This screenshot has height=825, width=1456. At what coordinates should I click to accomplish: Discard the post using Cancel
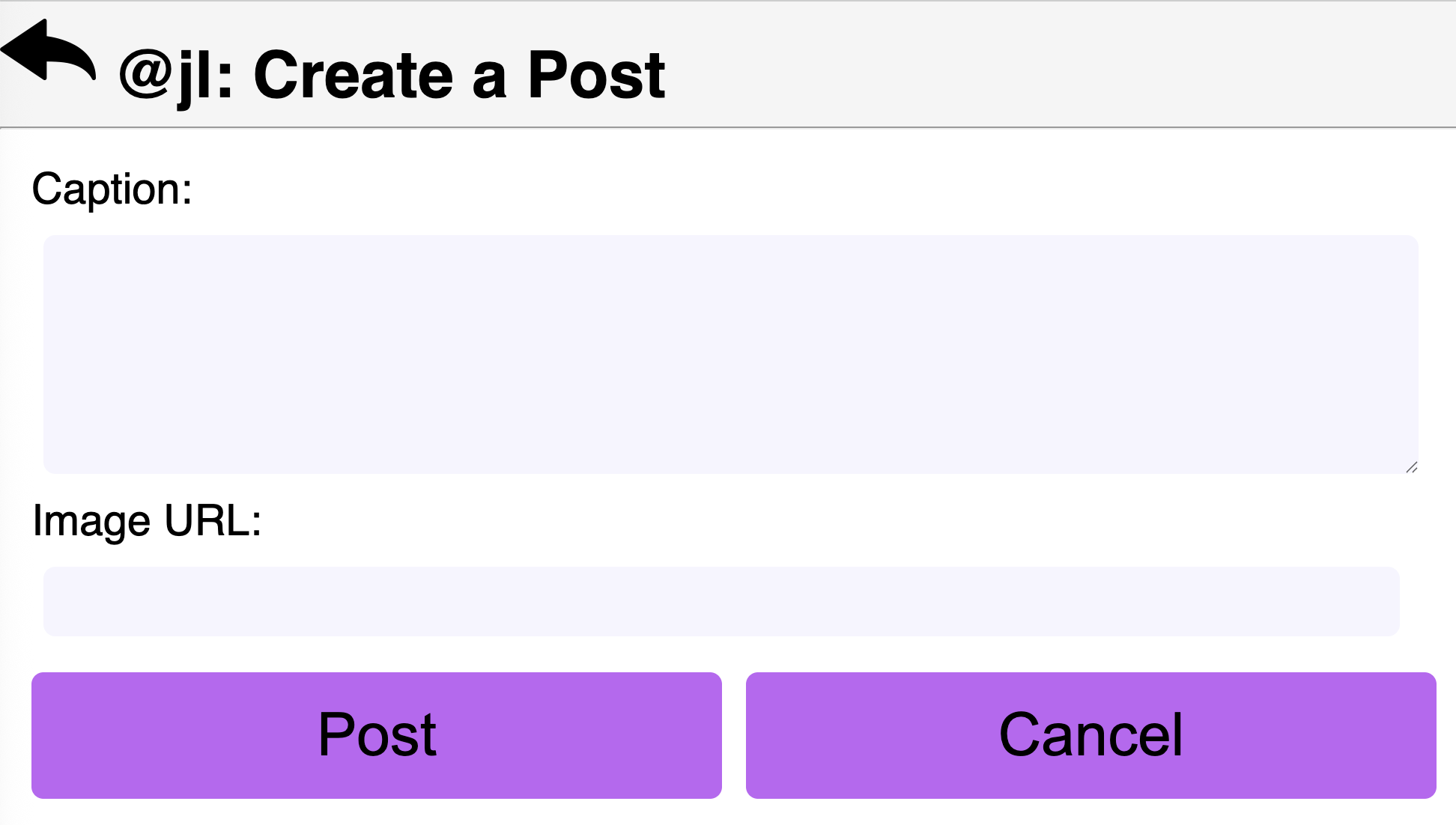pos(1091,735)
